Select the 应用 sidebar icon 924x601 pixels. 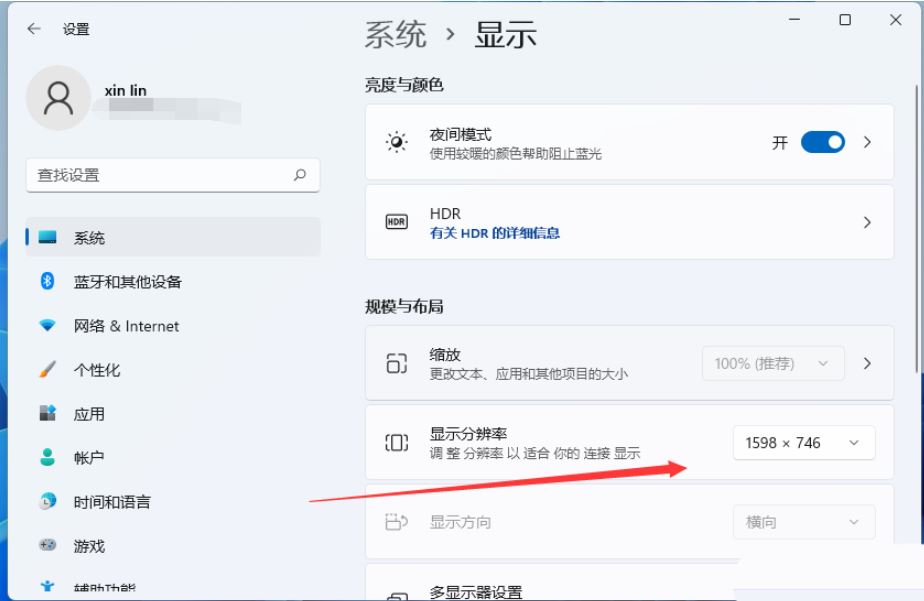pyautogui.click(x=49, y=414)
